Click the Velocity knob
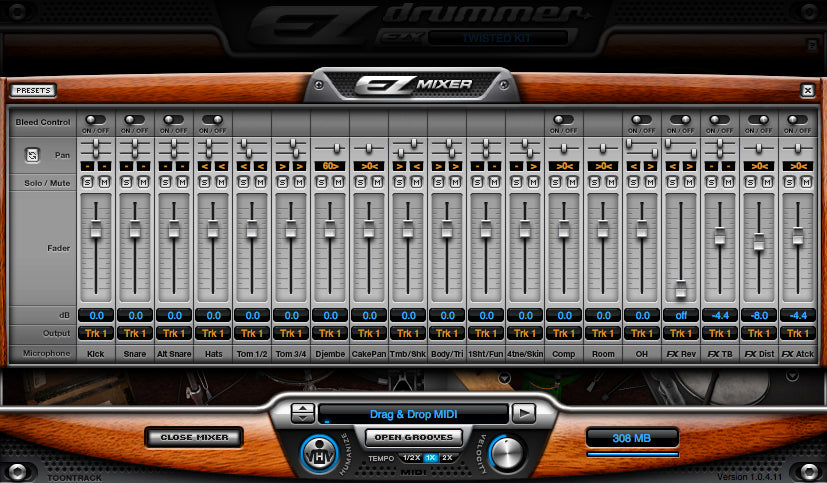The image size is (827, 483). [507, 453]
